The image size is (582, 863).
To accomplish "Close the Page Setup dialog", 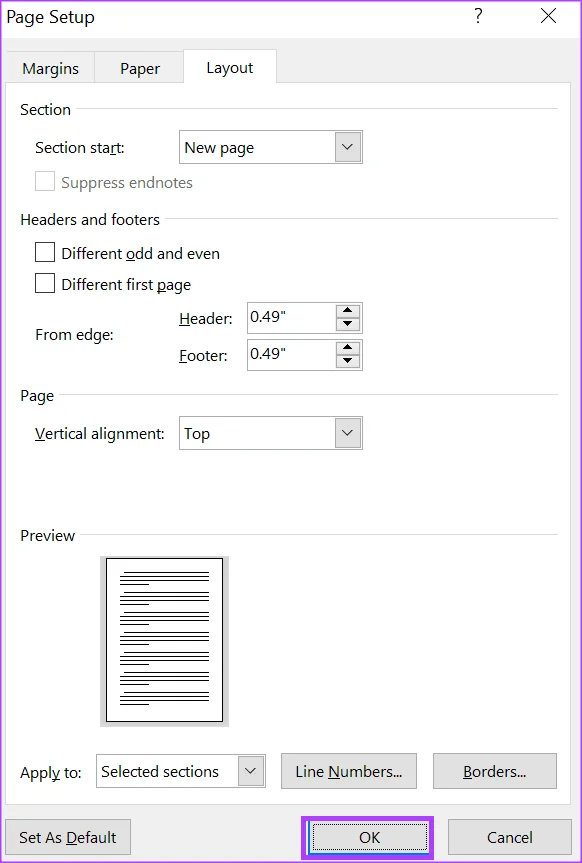I will click(548, 17).
